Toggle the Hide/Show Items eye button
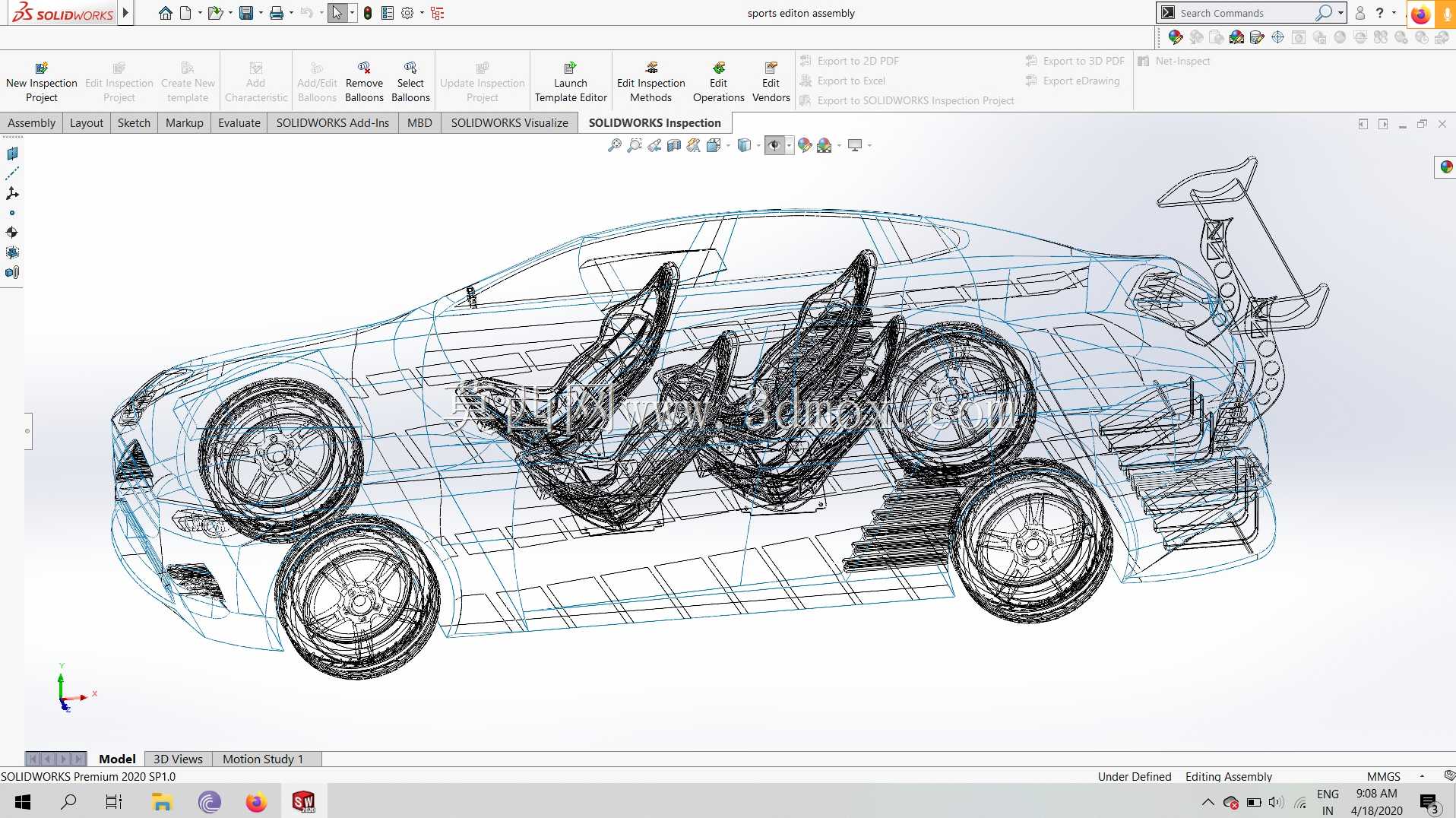The width and height of the screenshot is (1456, 818). coord(774,145)
